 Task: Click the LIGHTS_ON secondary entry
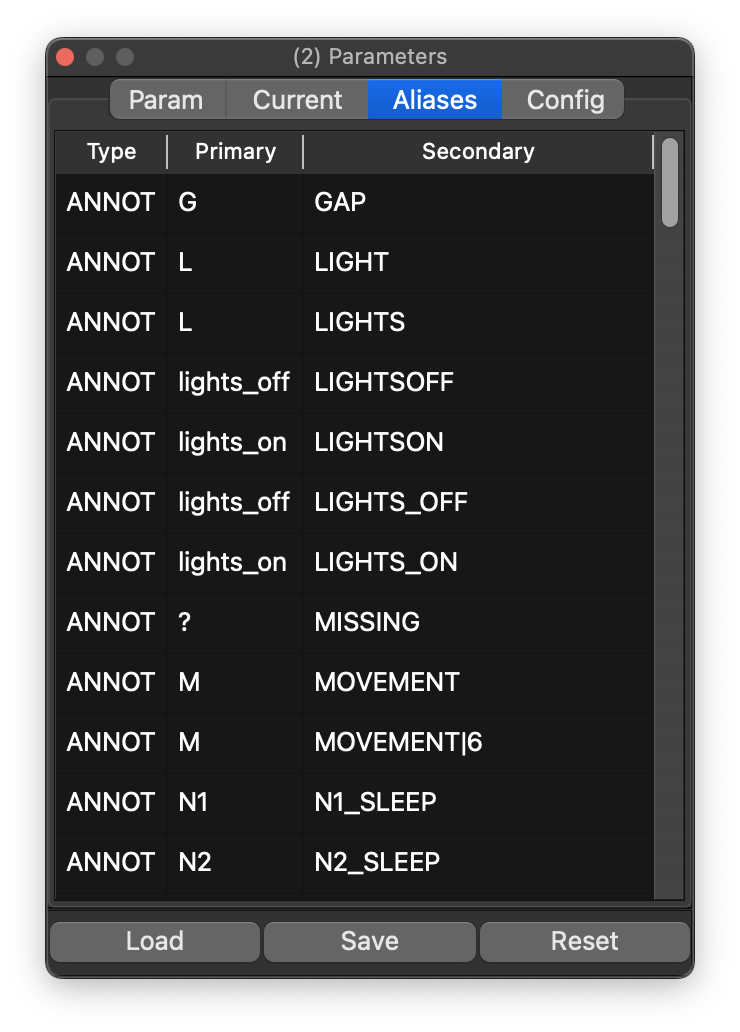click(386, 562)
